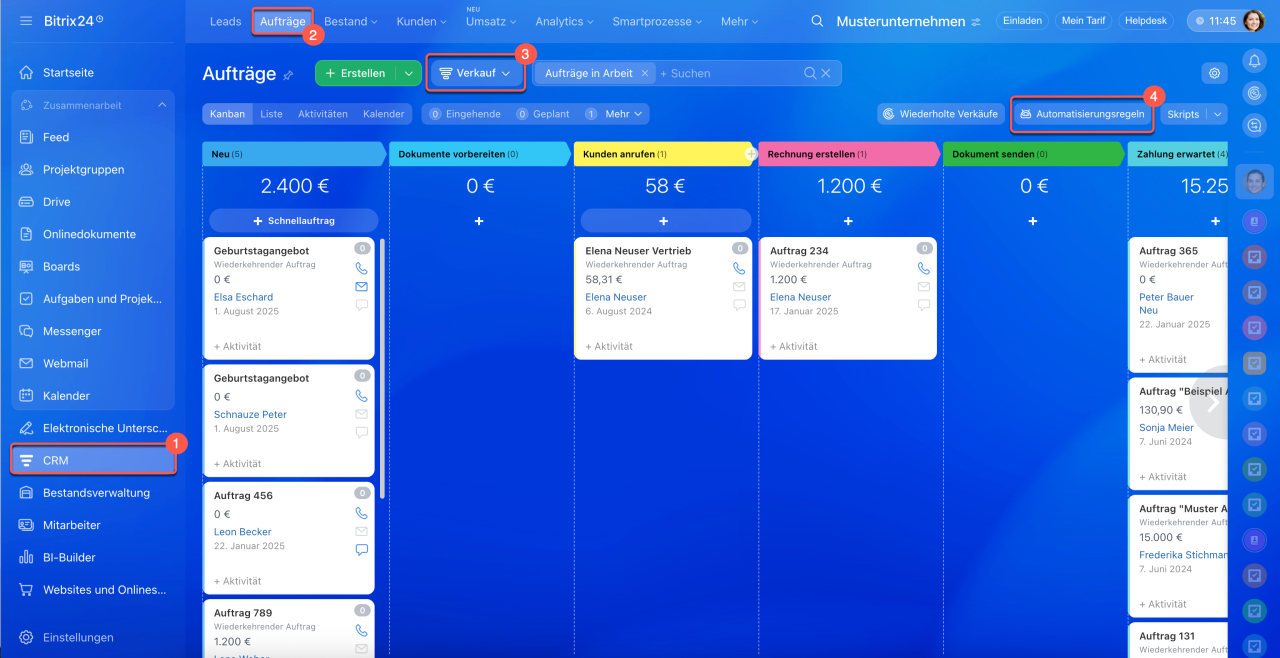Expand the Kunden menu in top navigation
The image size is (1280, 658).
tap(422, 21)
